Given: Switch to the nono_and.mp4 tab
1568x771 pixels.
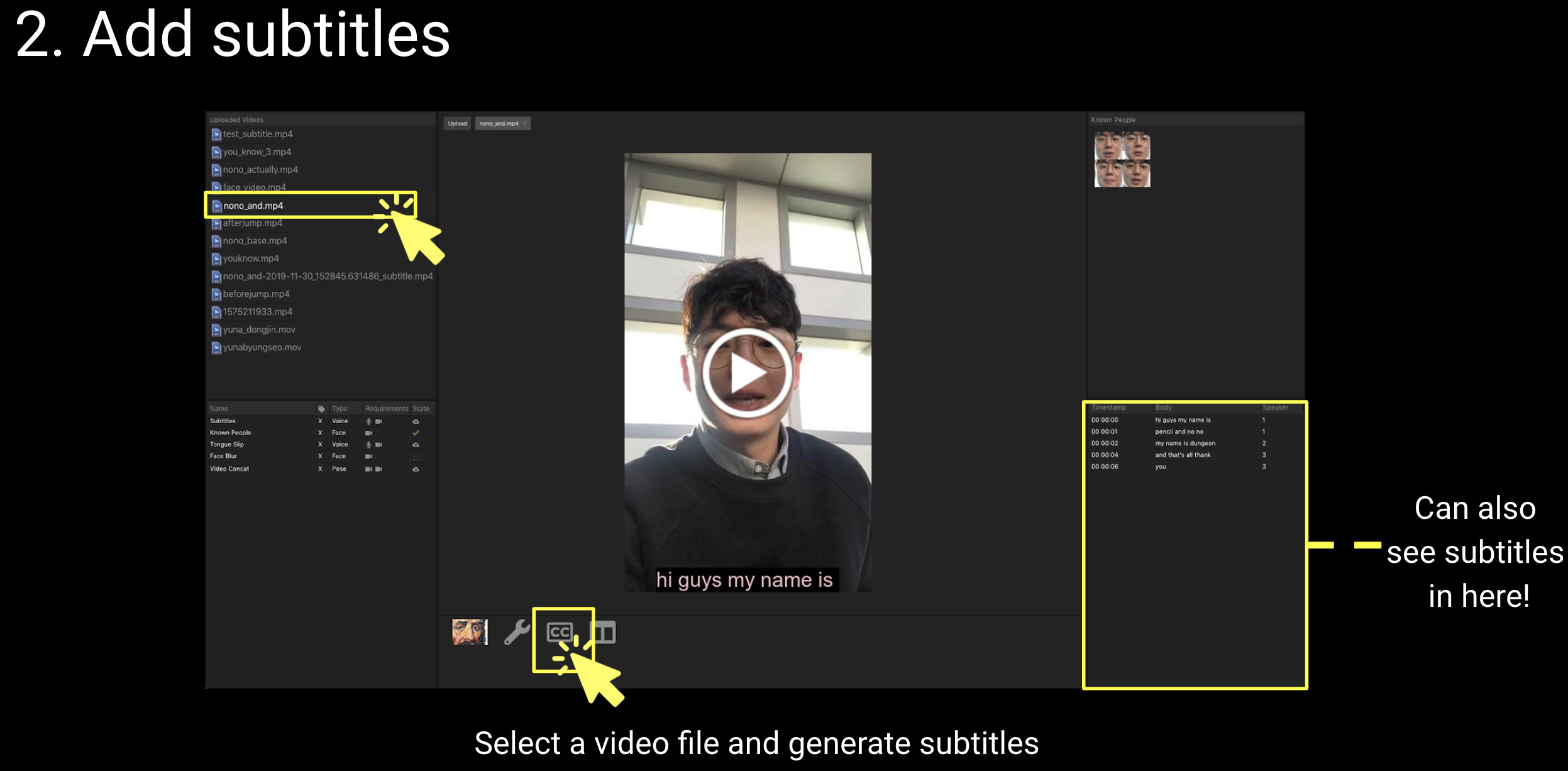Looking at the screenshot, I should (499, 124).
